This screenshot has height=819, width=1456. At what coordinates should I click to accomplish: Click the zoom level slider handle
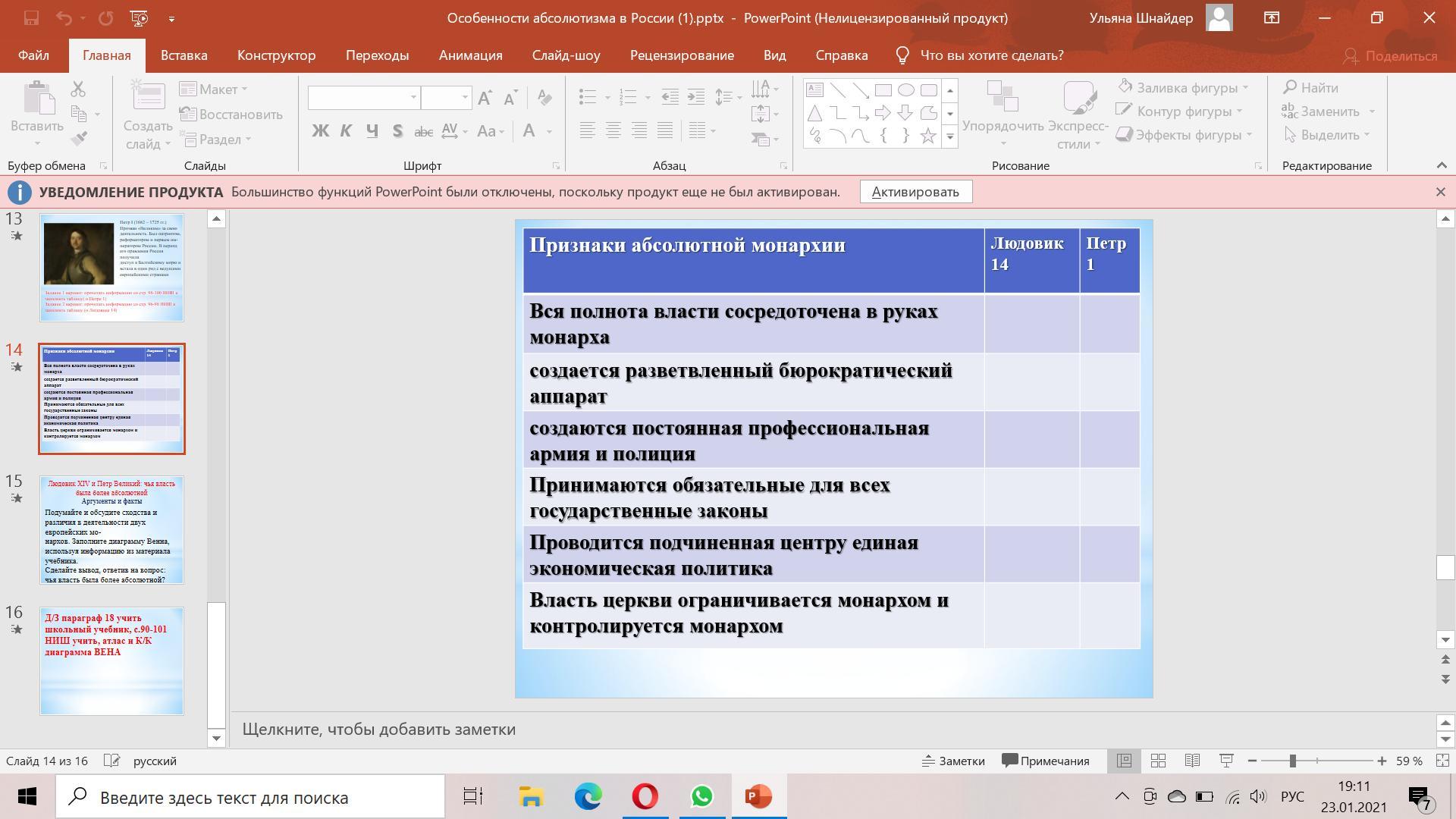coord(1293,761)
